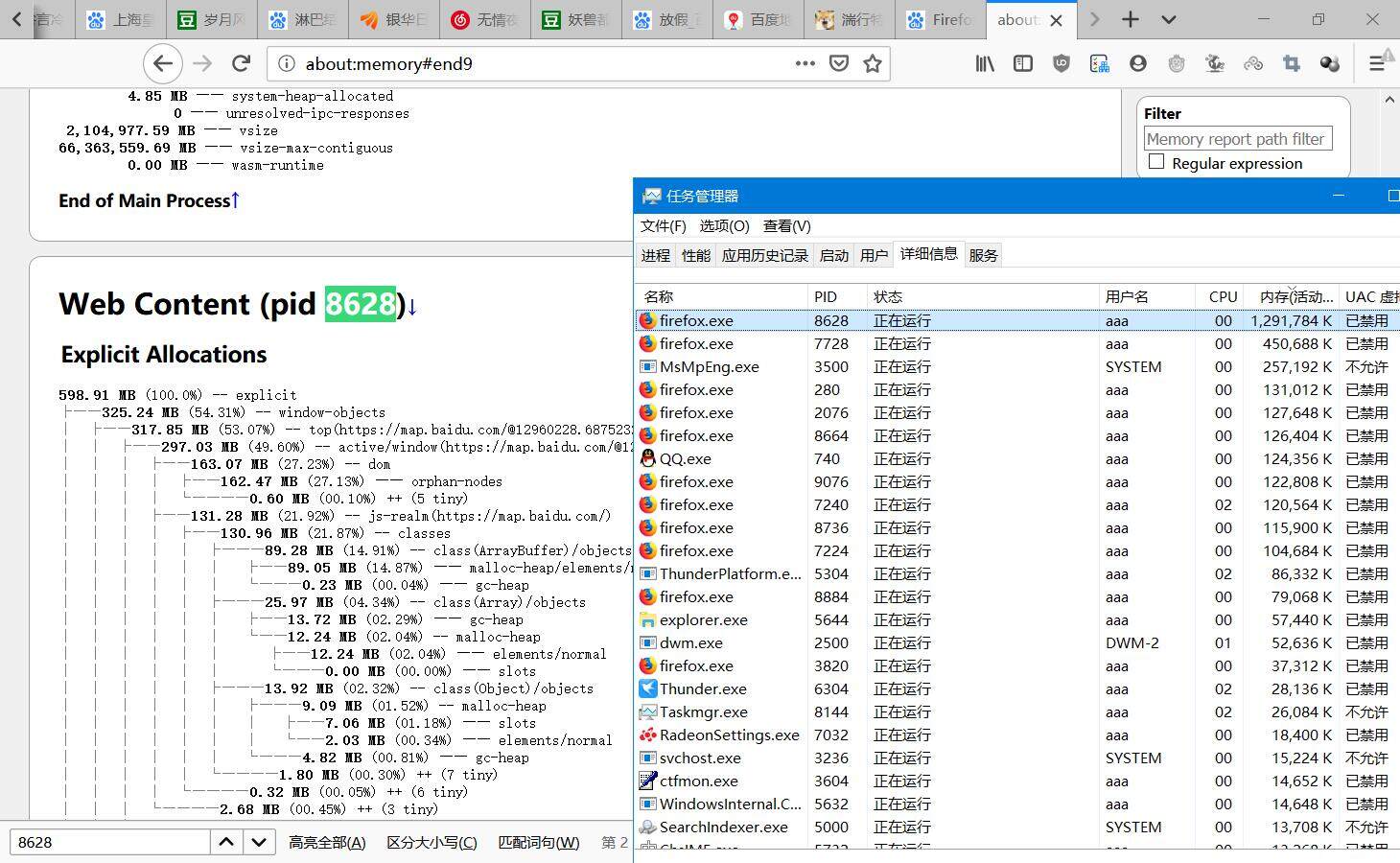List all tabs dropdown arrow
Screen dimensions: 1400x863
(1168, 19)
